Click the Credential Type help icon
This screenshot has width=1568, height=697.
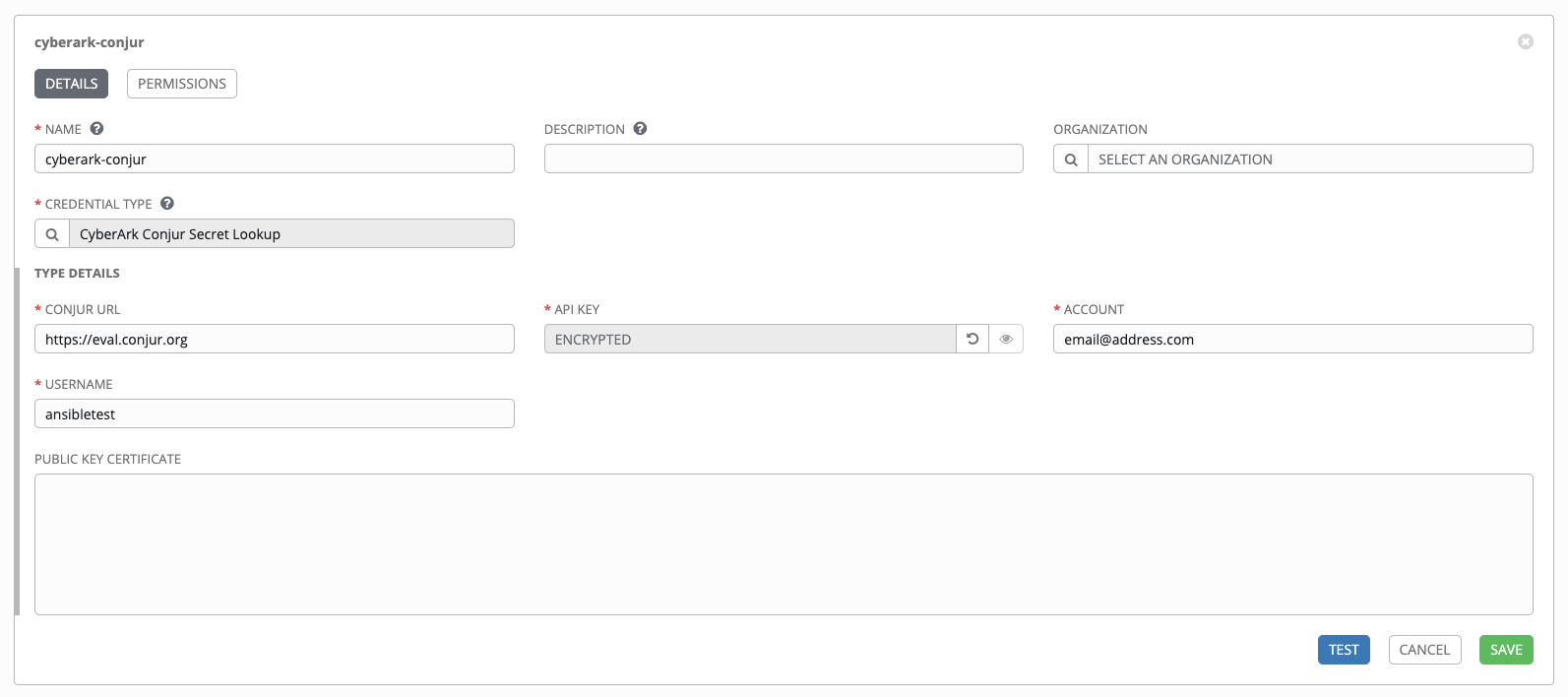point(167,204)
